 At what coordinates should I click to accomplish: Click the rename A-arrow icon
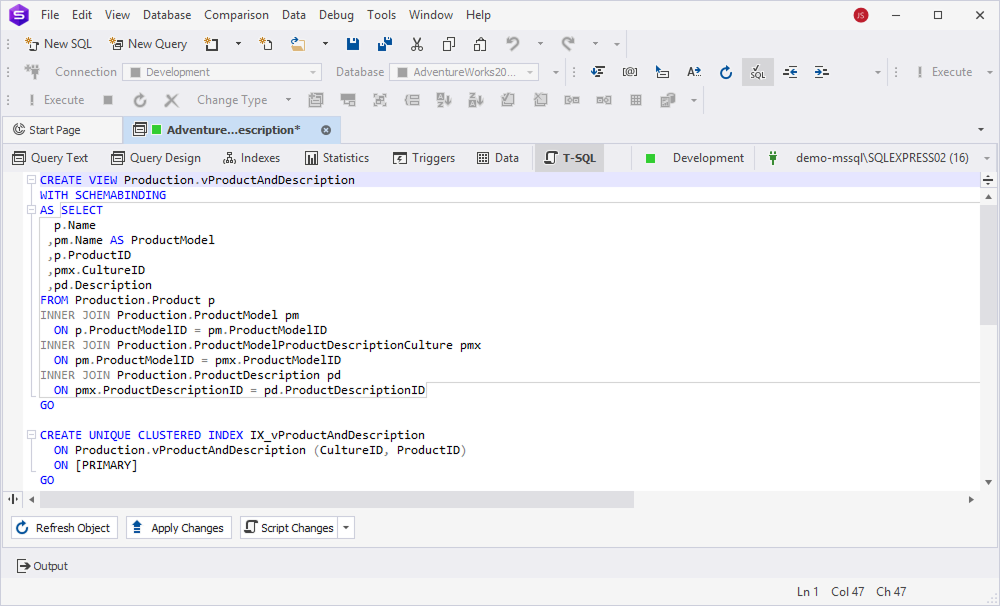coord(694,72)
